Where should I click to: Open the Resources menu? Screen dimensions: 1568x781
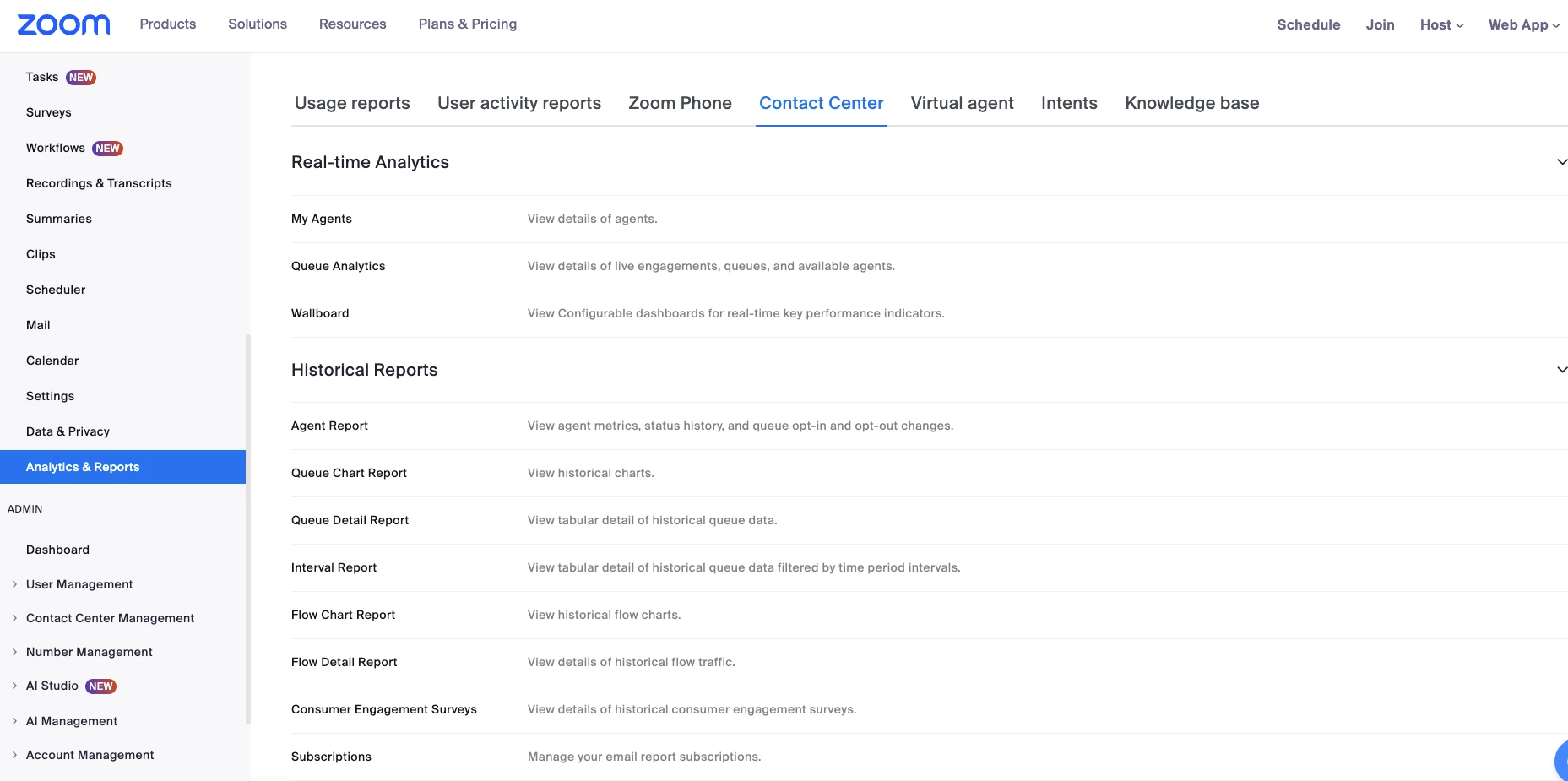pos(353,24)
